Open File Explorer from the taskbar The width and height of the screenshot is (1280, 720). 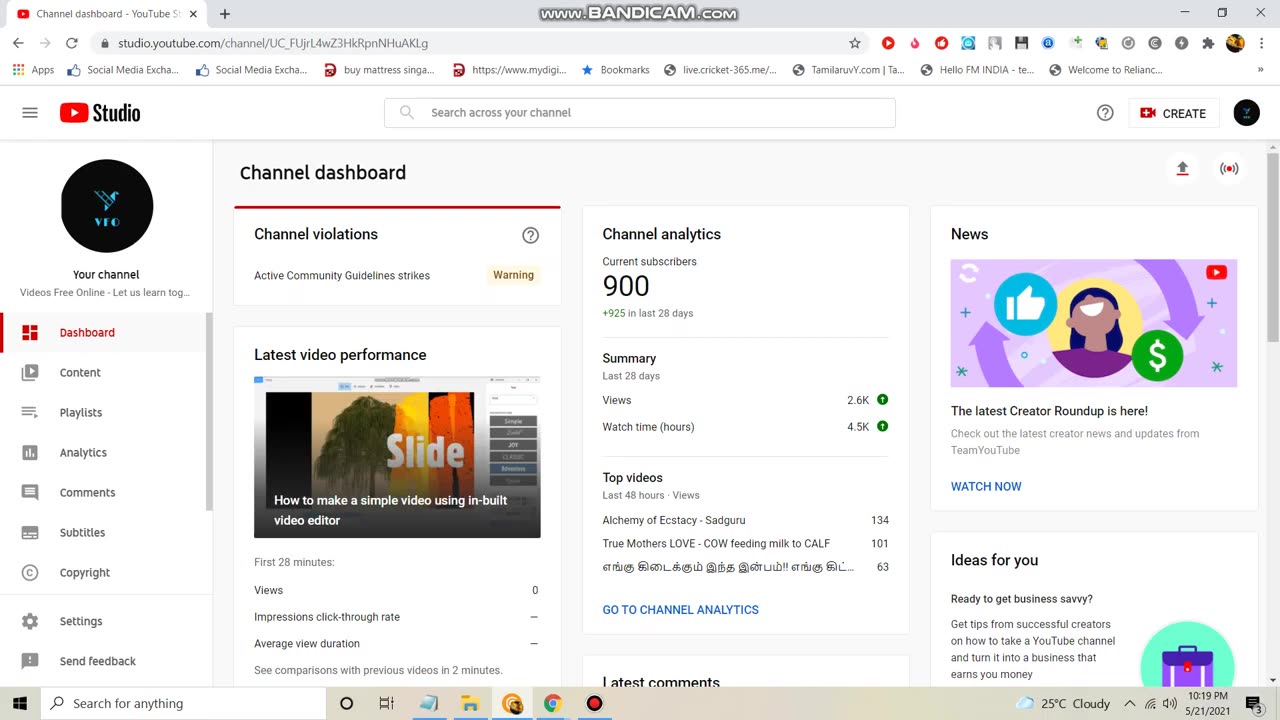(470, 703)
